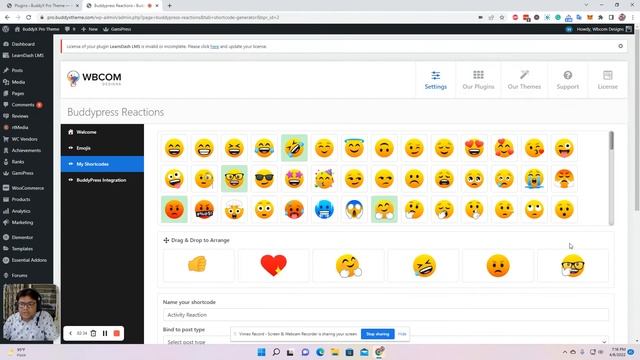Open Windows Start menu
This screenshot has height=360, width=640.
coord(261,352)
